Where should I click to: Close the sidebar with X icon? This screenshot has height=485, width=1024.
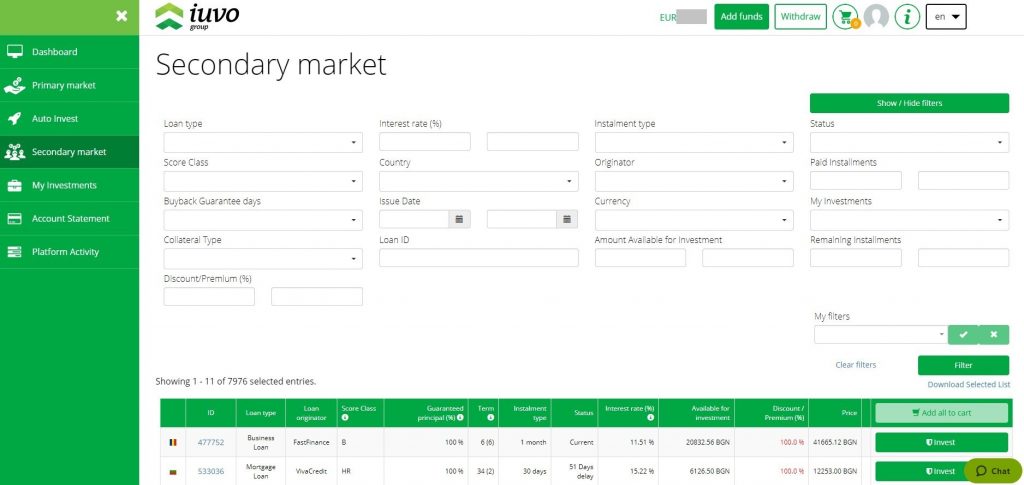tap(121, 16)
